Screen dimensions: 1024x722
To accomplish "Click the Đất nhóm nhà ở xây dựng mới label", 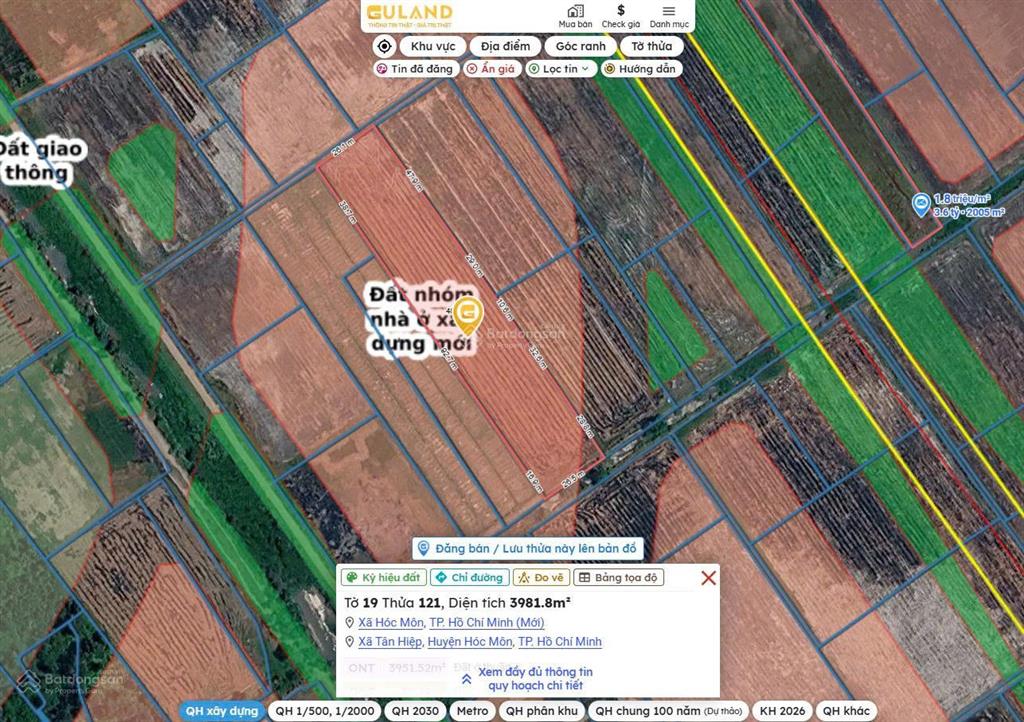I will [x=421, y=319].
